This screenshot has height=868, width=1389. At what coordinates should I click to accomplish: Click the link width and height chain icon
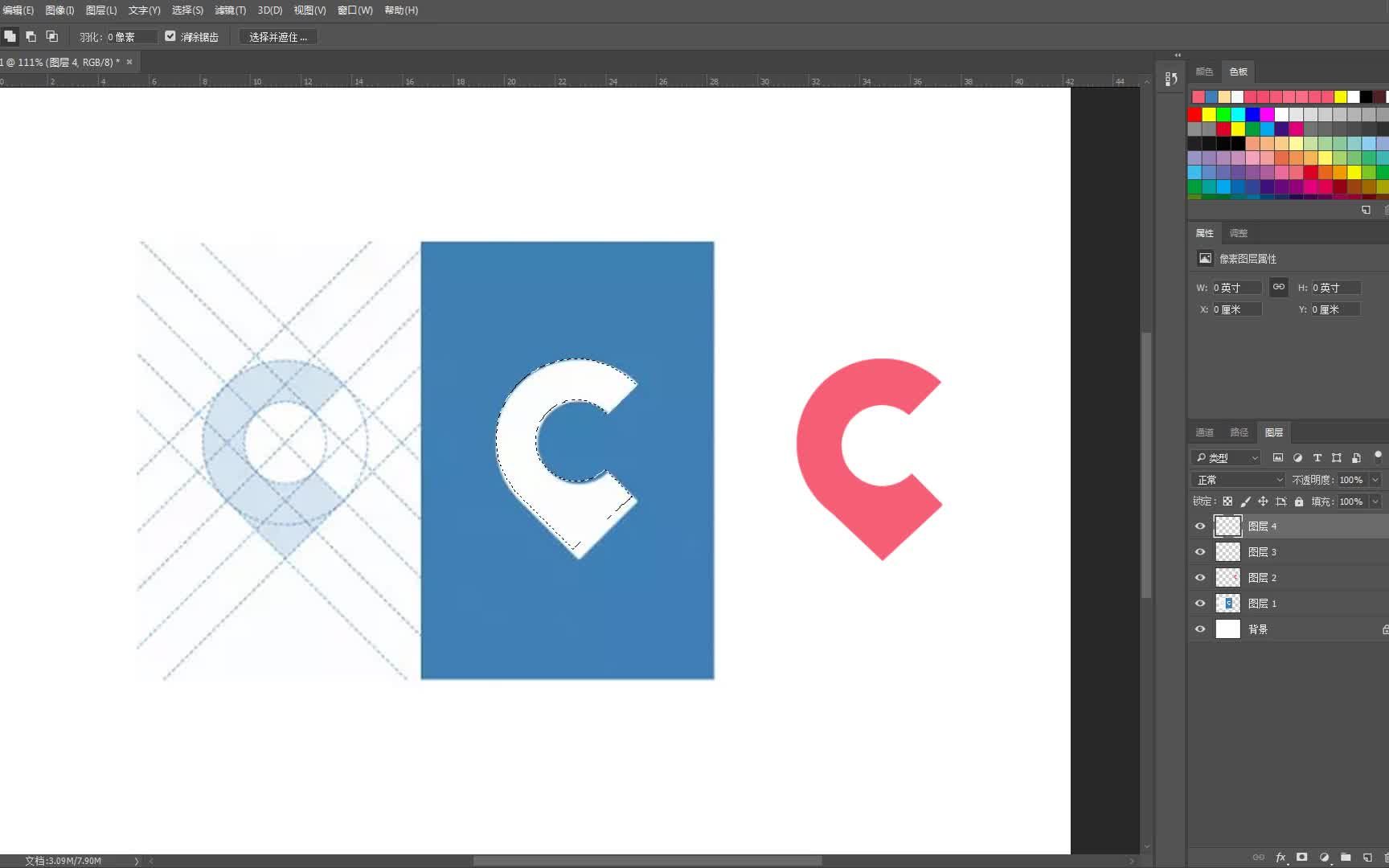point(1278,287)
